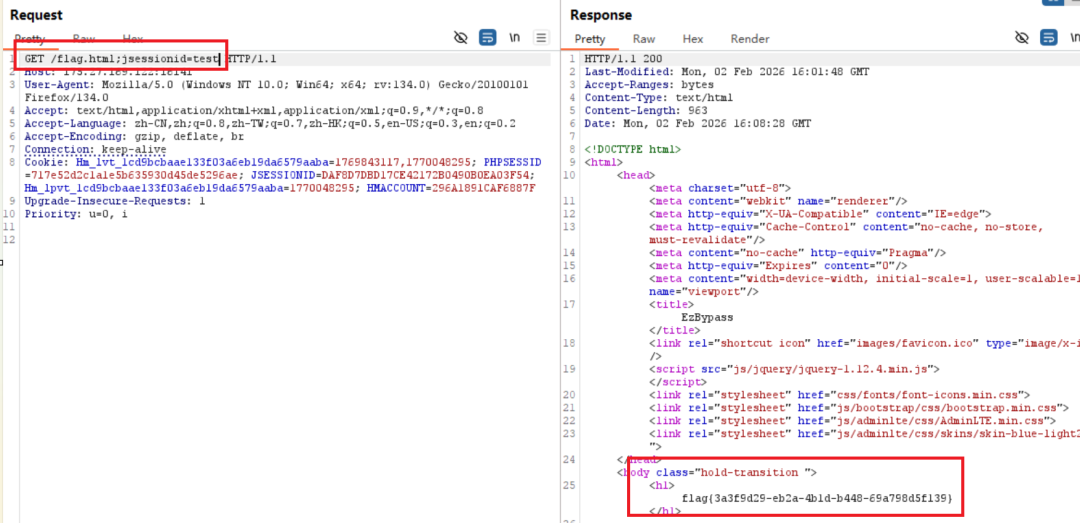Select the Response Pretty tab

(x=590, y=39)
